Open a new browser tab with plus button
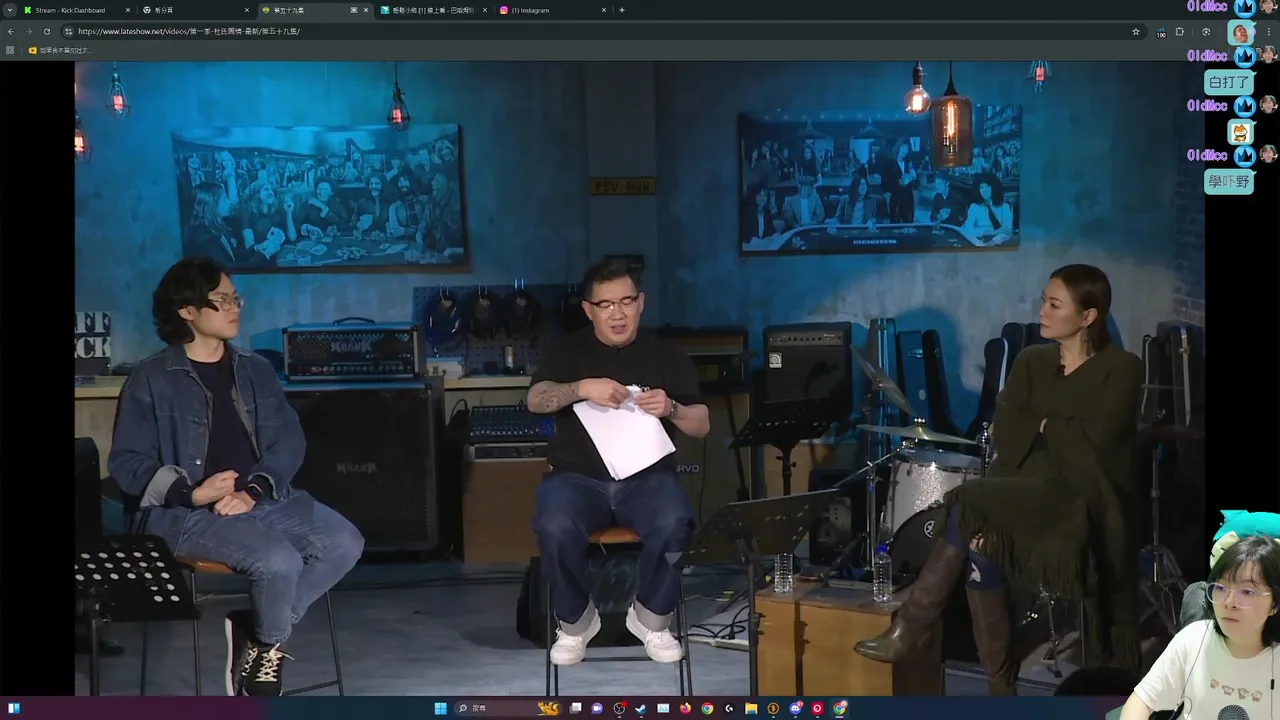Image resolution: width=1280 pixels, height=720 pixels. [x=622, y=10]
